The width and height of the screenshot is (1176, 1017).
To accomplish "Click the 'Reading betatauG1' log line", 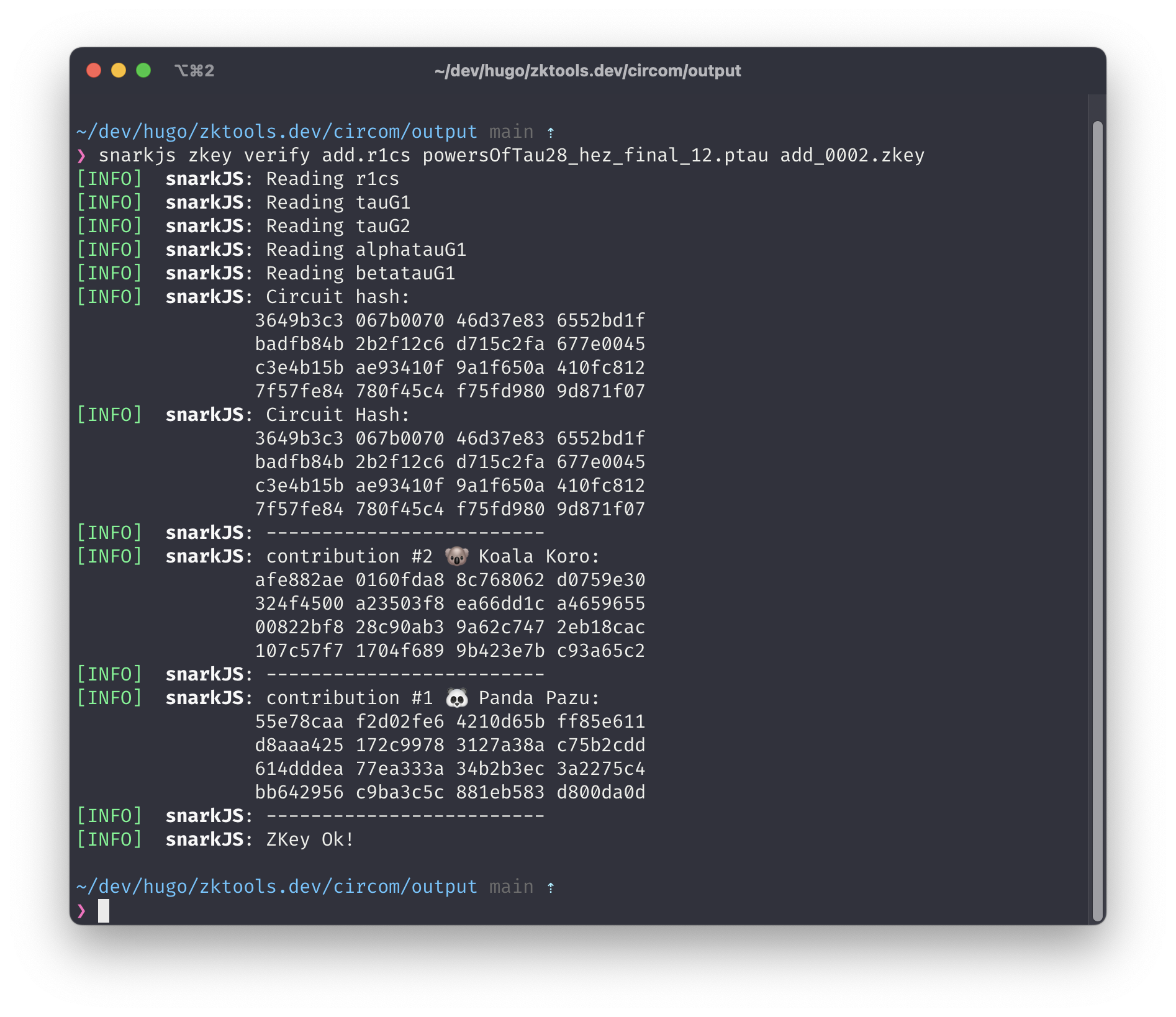I will point(361,273).
